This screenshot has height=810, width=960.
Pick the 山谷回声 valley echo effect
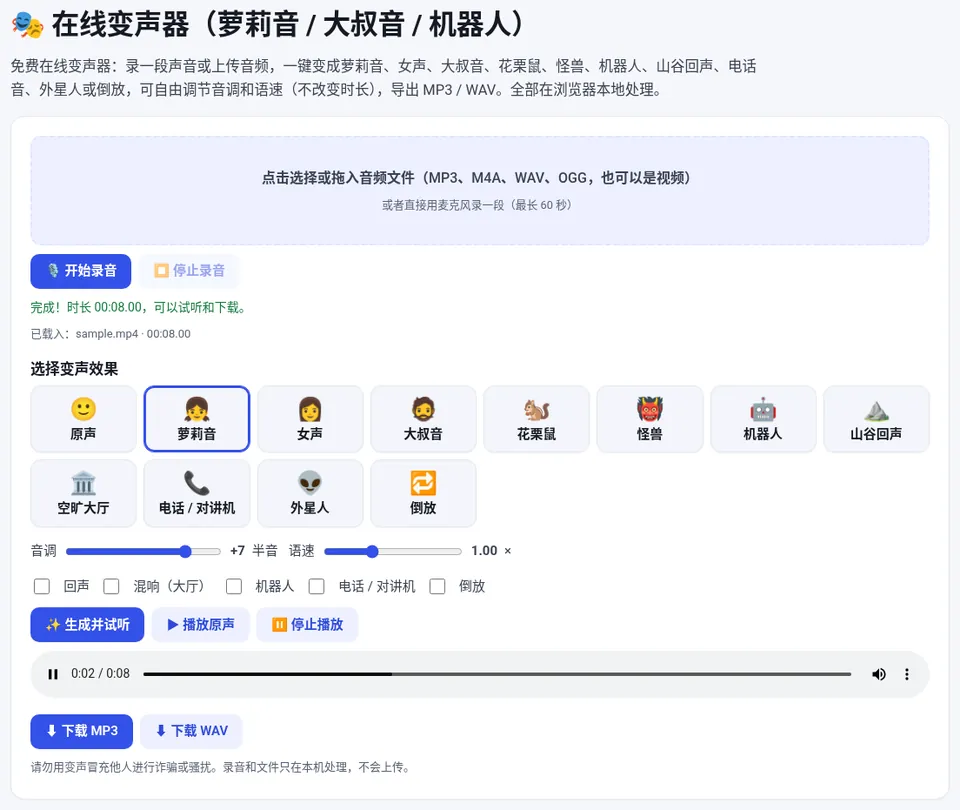pyautogui.click(x=876, y=419)
